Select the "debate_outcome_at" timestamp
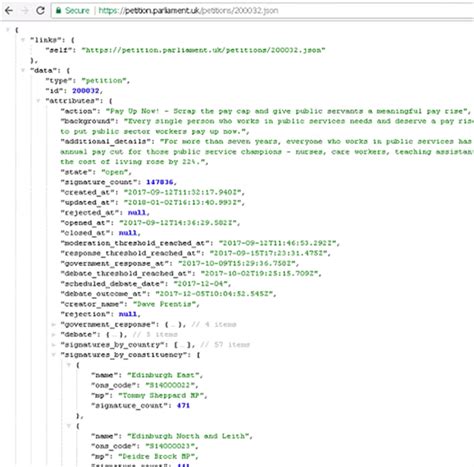474x467 pixels. coord(215,294)
